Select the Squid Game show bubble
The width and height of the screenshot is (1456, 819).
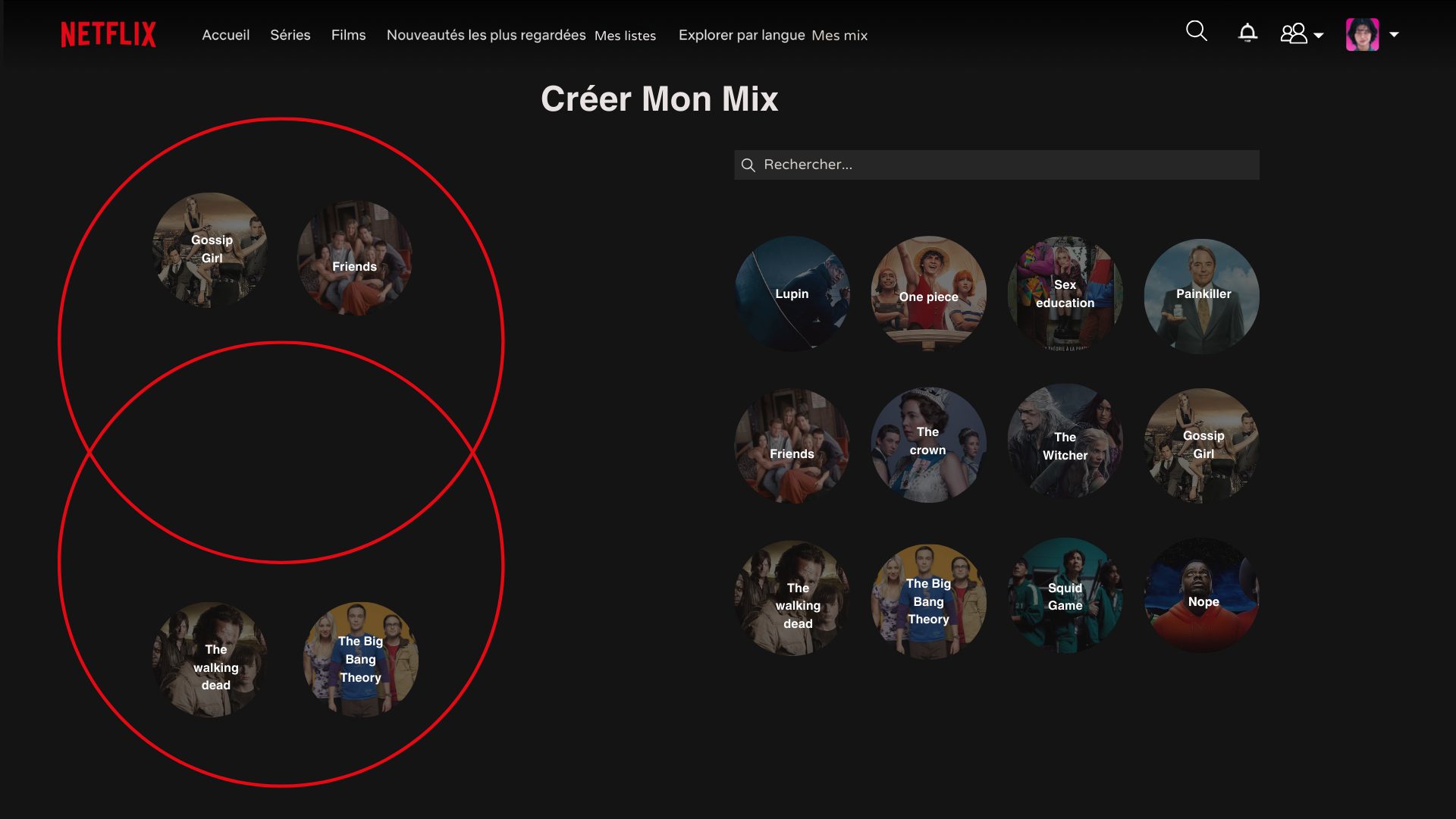(1065, 595)
